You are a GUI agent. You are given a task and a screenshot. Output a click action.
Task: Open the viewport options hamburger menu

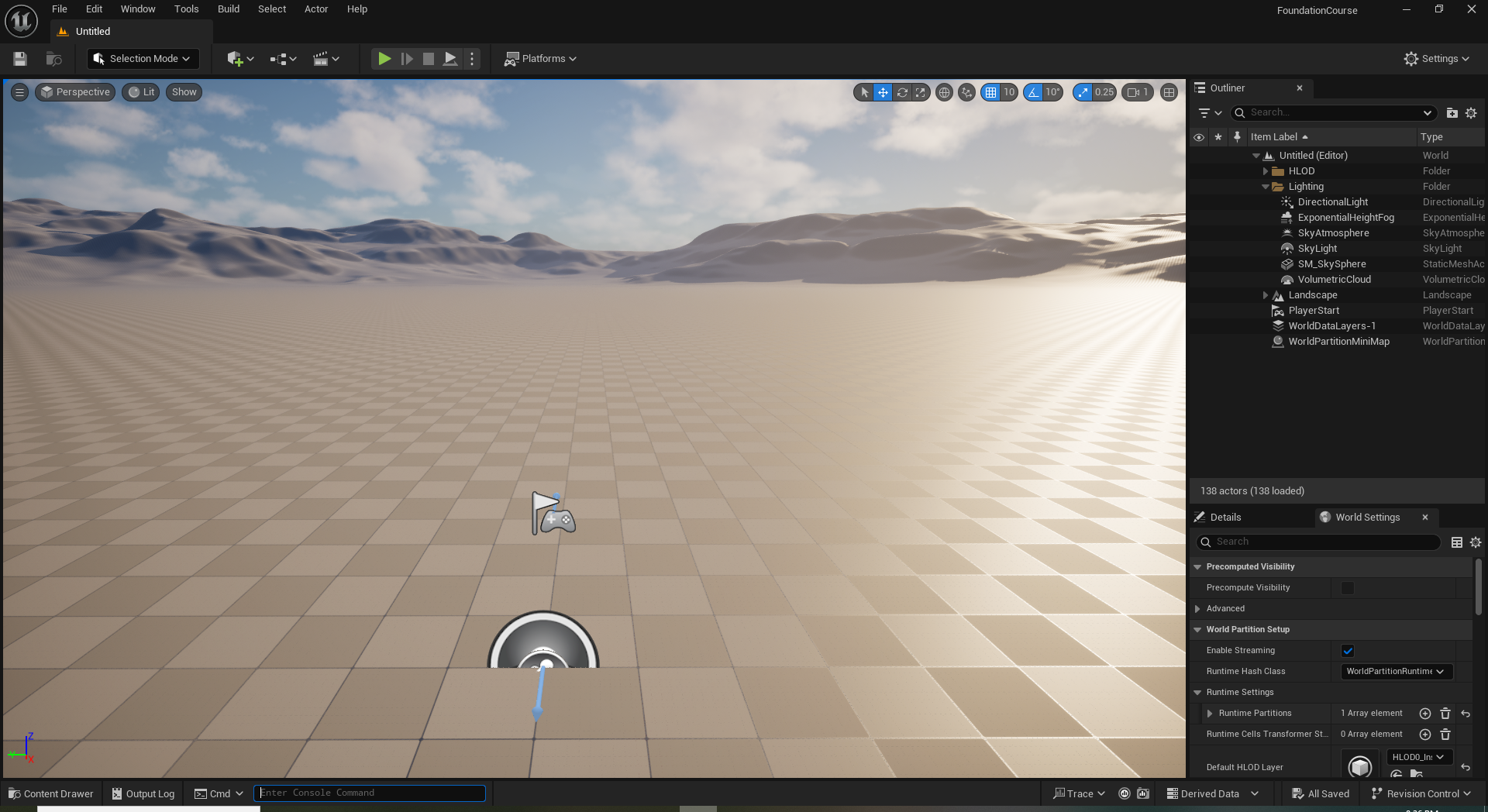pos(20,92)
